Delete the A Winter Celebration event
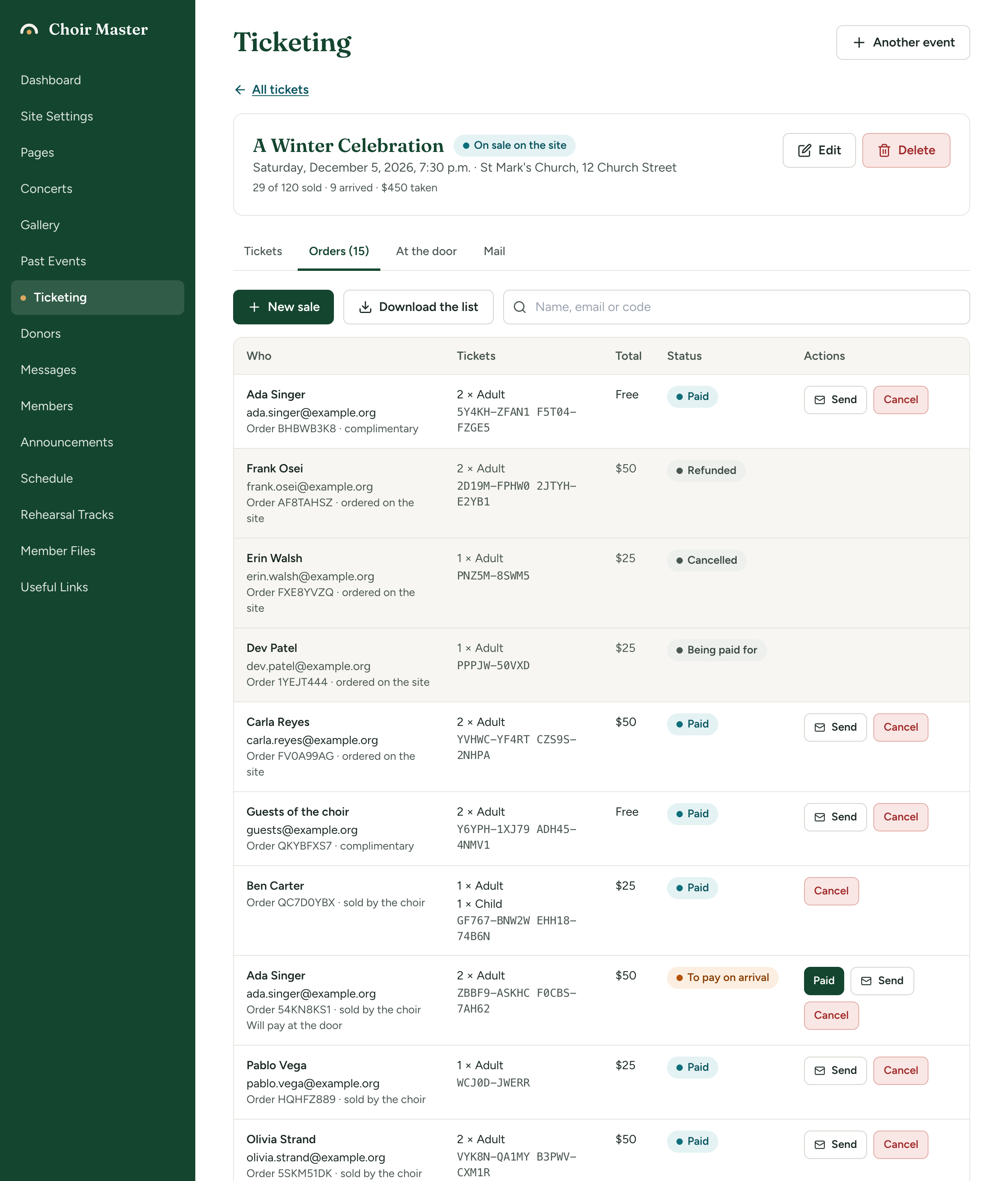Image resolution: width=1008 pixels, height=1181 pixels. (906, 150)
